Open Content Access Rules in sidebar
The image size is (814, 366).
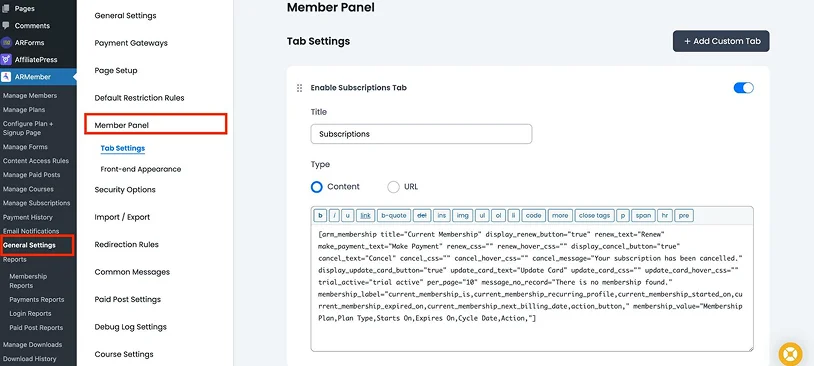coord(35,161)
